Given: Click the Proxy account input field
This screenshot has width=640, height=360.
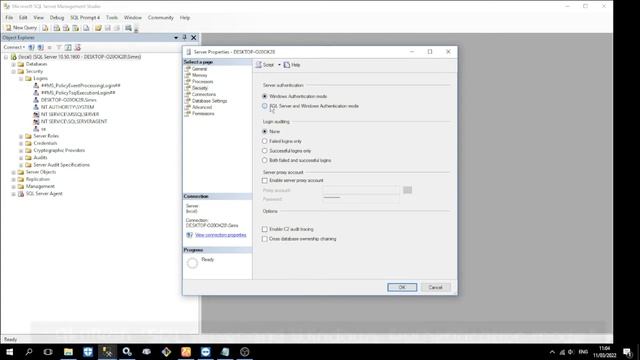Looking at the screenshot, I should (x=361, y=190).
